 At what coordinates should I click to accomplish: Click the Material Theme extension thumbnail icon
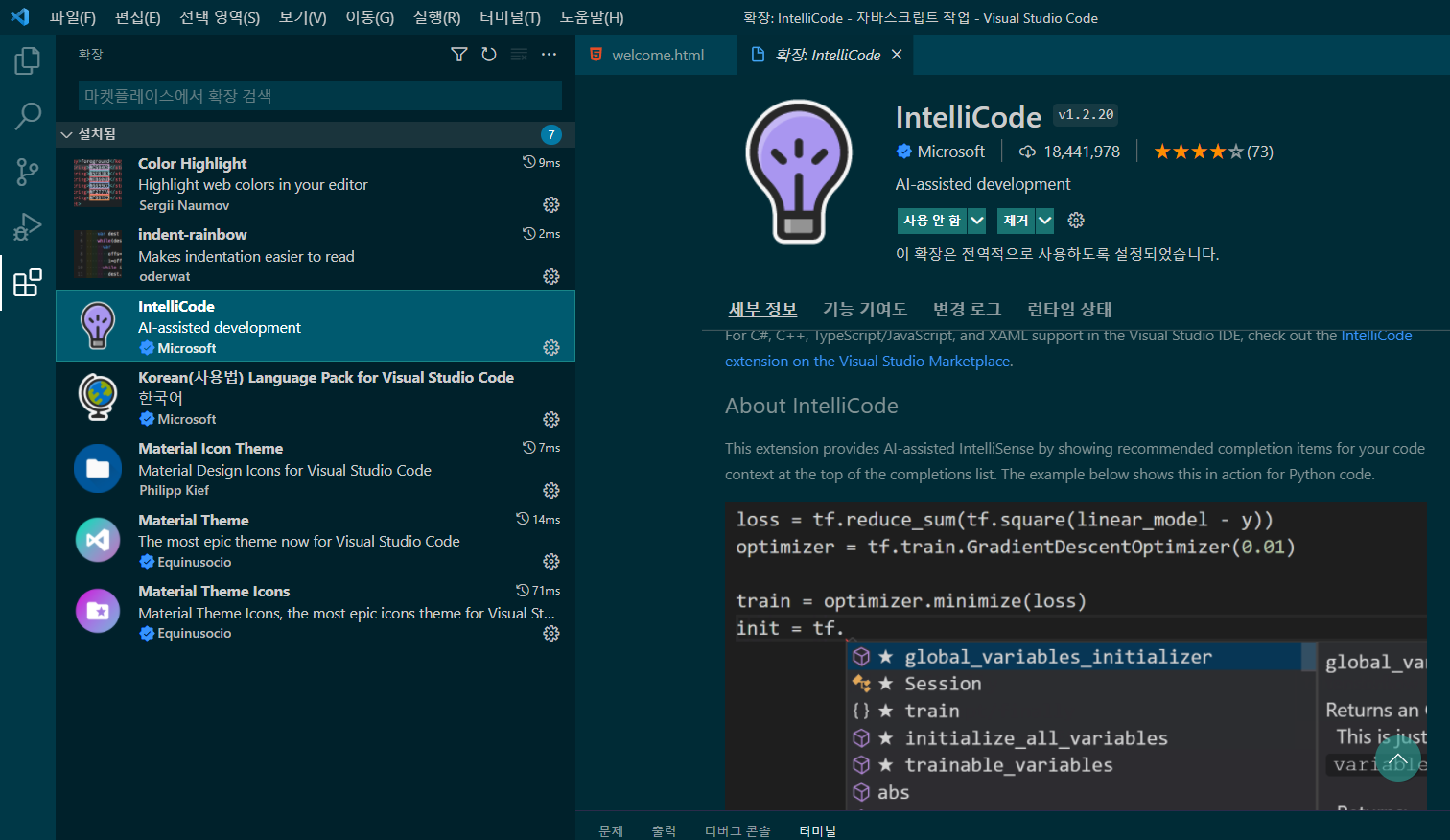pos(98,540)
